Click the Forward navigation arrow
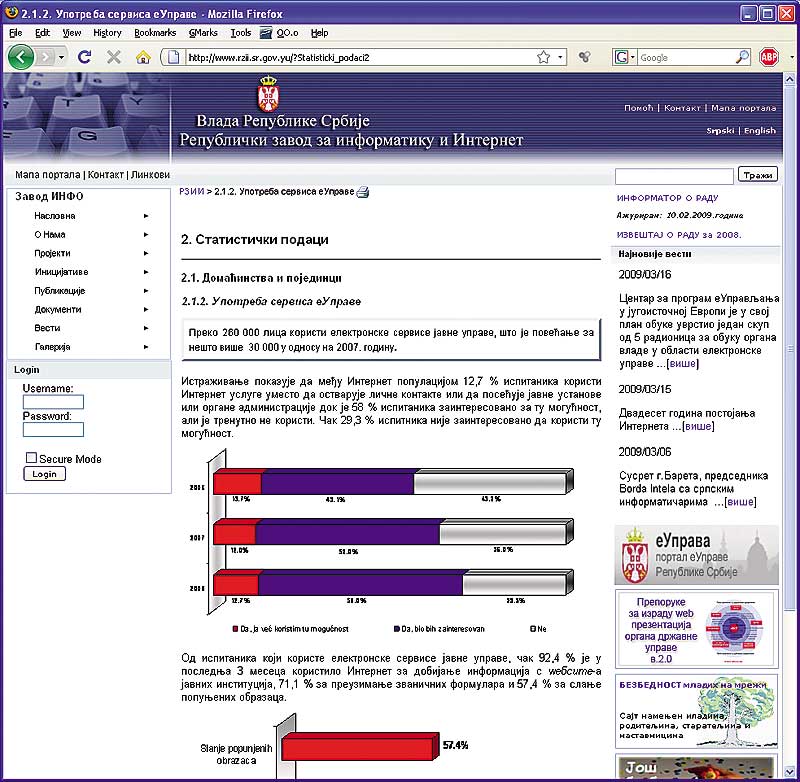 point(45,57)
